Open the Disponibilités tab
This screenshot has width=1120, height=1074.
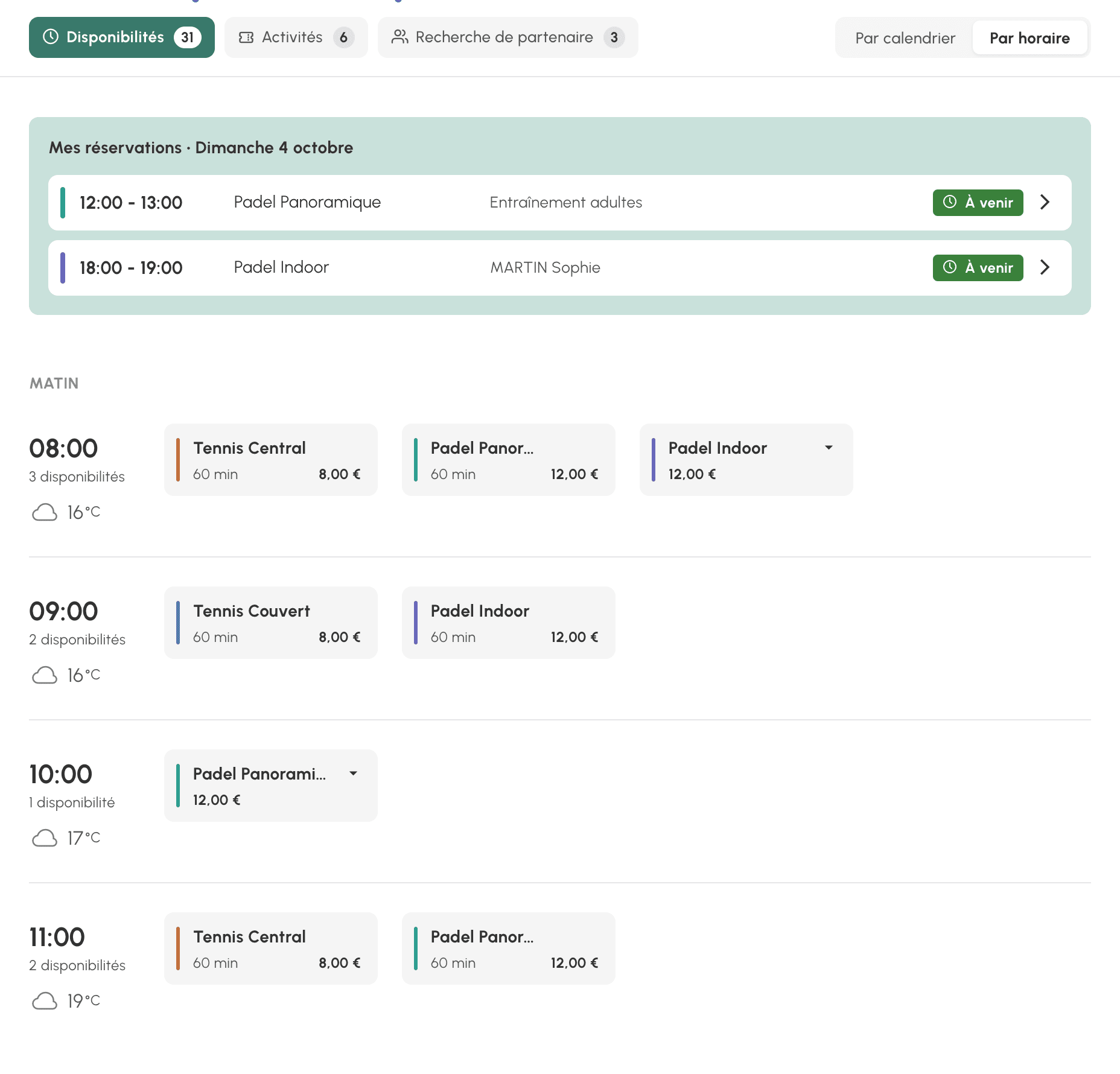coord(122,37)
